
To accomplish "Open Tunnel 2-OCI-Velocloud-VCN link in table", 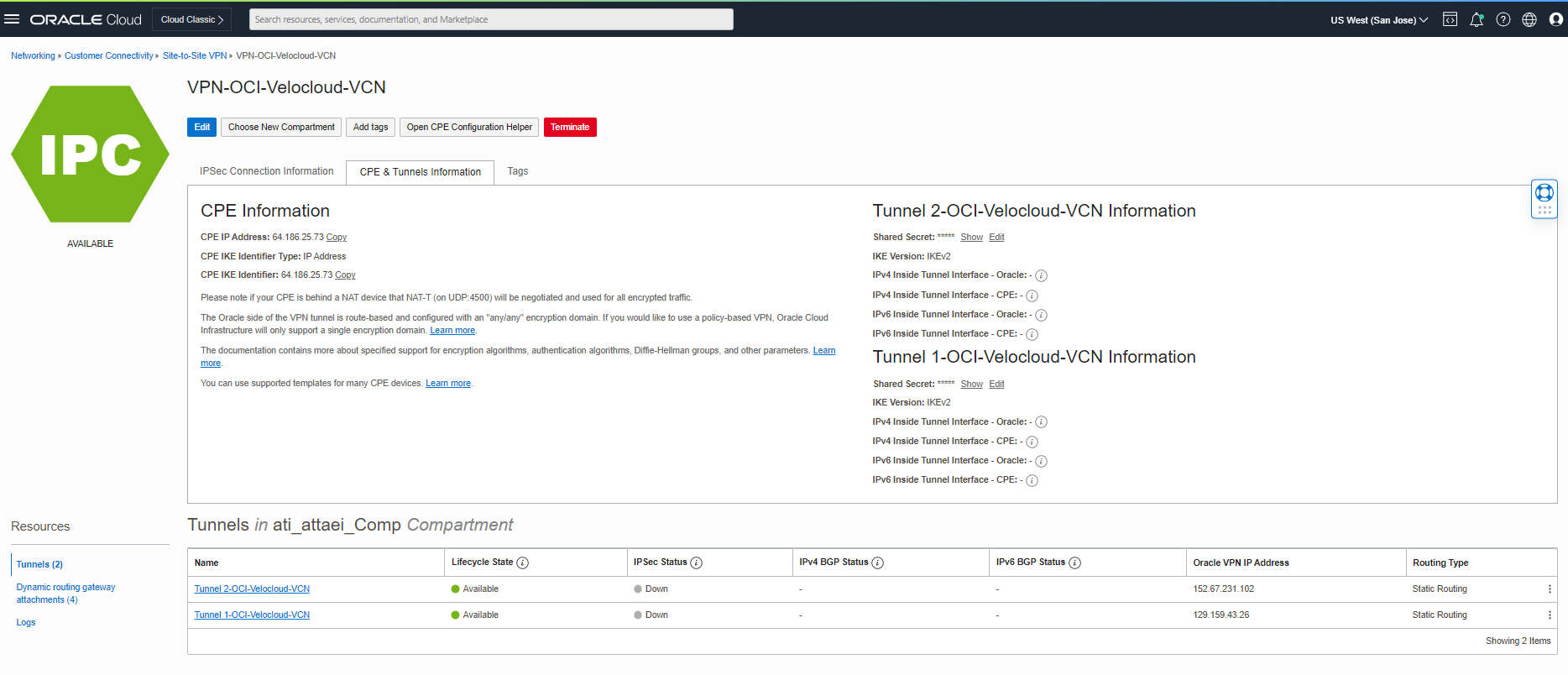I will click(x=252, y=589).
